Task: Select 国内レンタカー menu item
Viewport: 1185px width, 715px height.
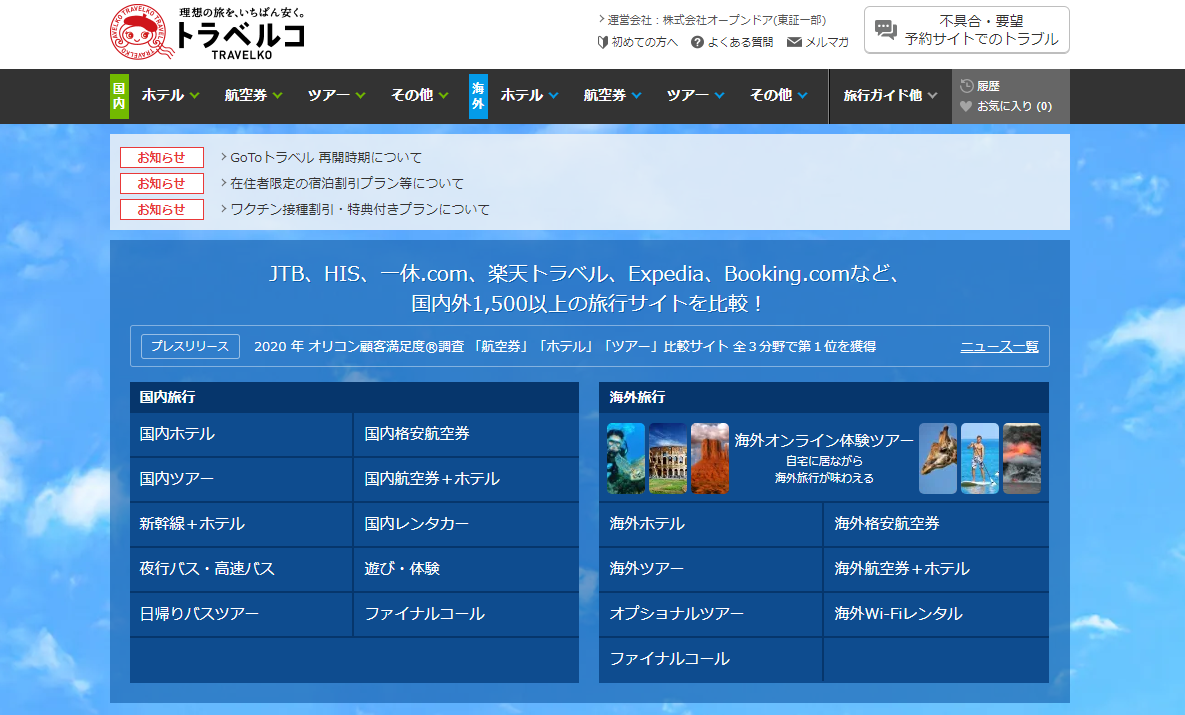Action: 466,524
